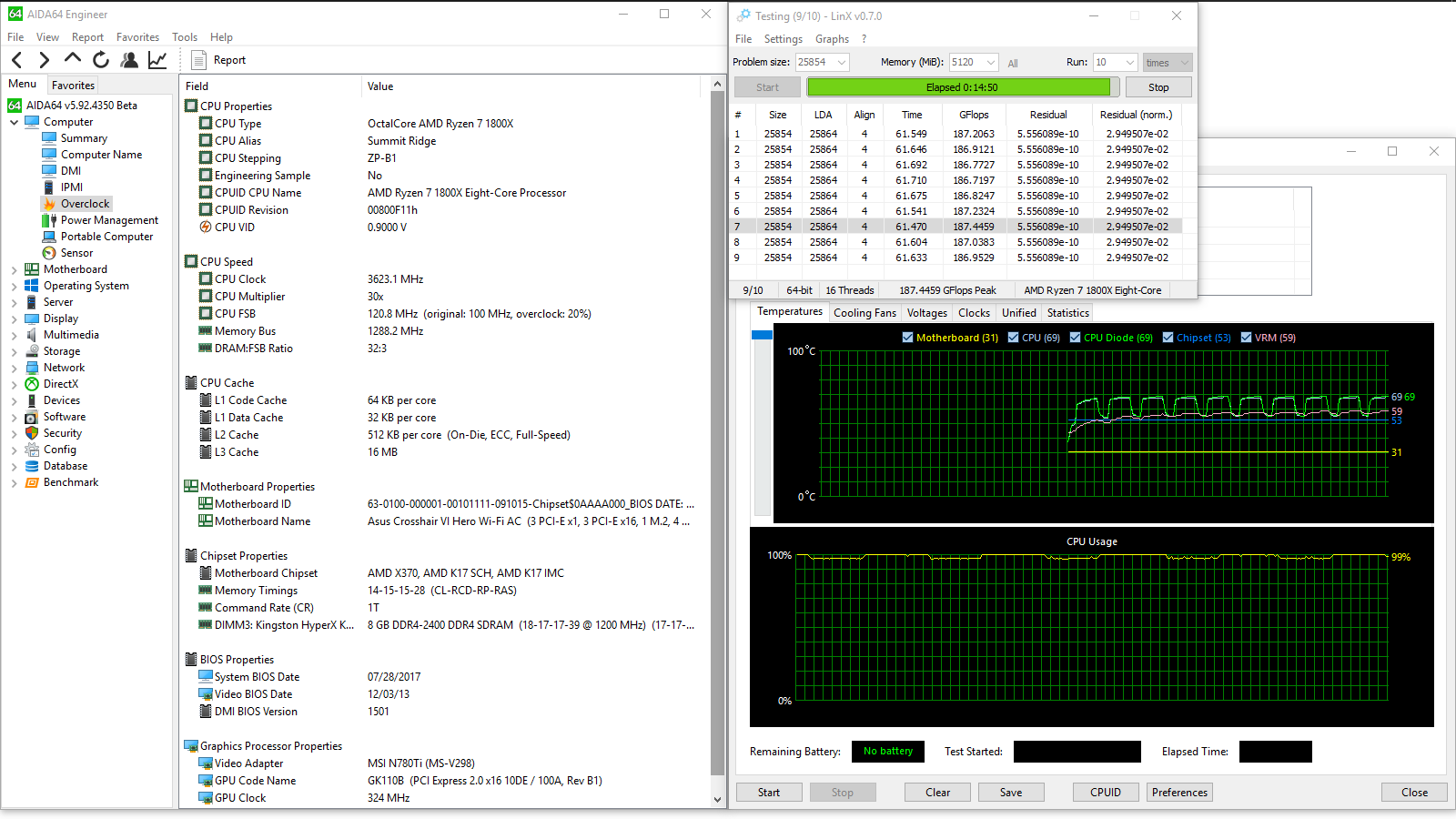Expand the Storage tree node
Image resolution: width=1456 pixels, height=819 pixels.
click(x=14, y=351)
